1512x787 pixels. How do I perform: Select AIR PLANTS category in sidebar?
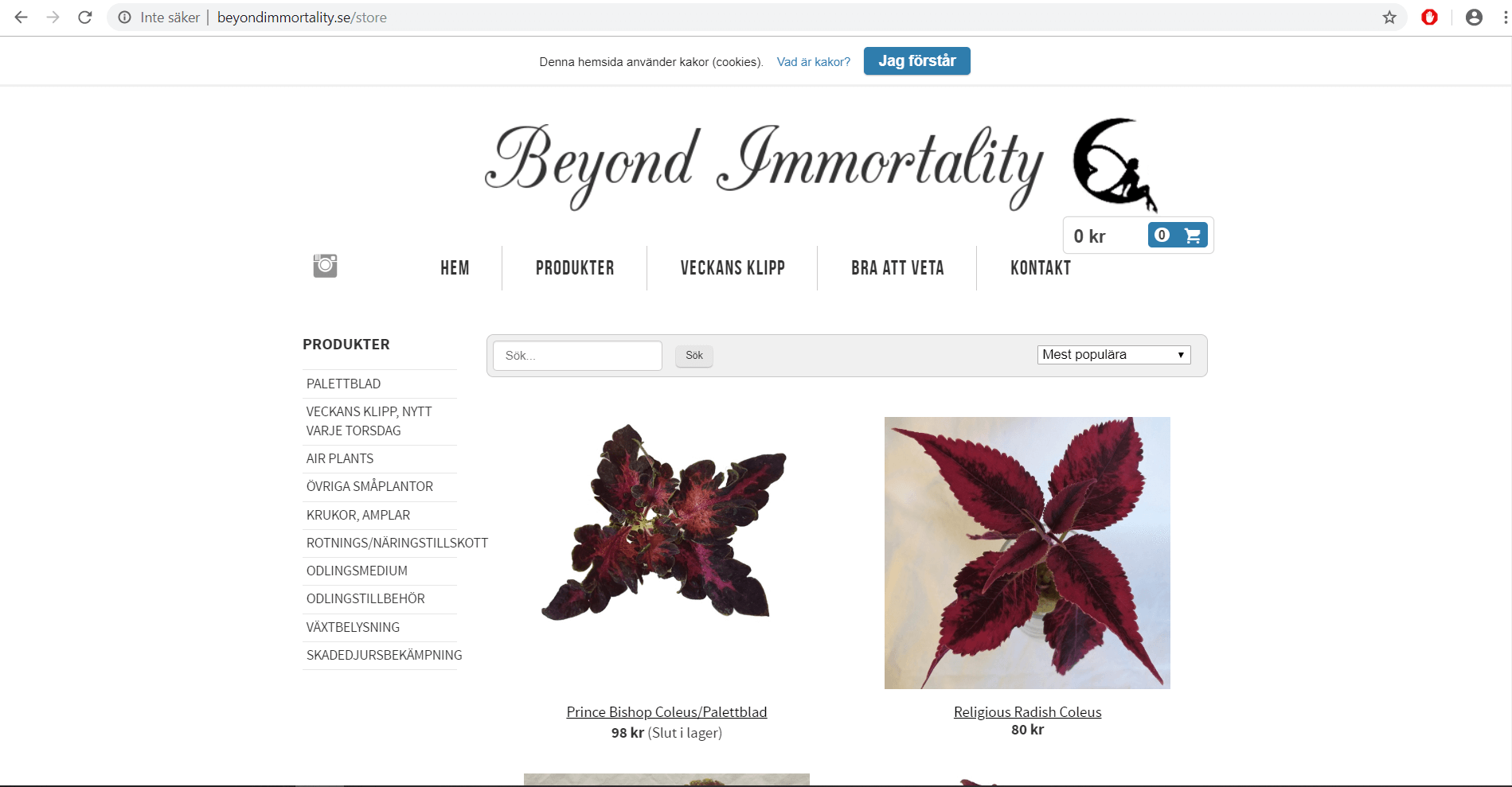pyautogui.click(x=340, y=459)
